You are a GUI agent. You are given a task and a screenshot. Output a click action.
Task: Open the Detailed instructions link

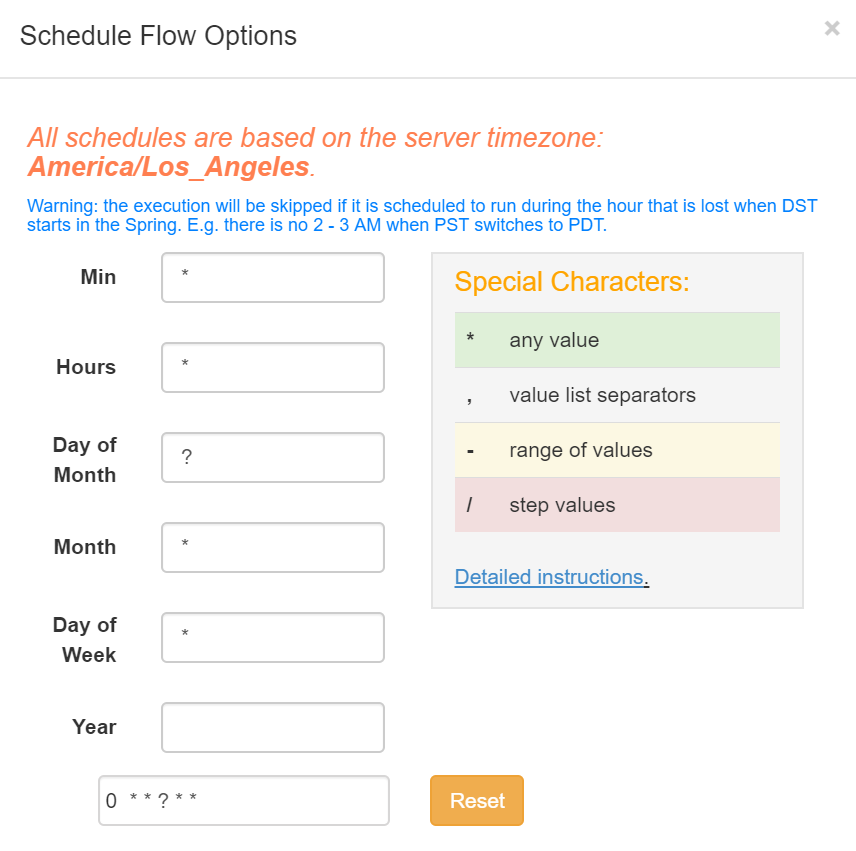click(x=549, y=577)
